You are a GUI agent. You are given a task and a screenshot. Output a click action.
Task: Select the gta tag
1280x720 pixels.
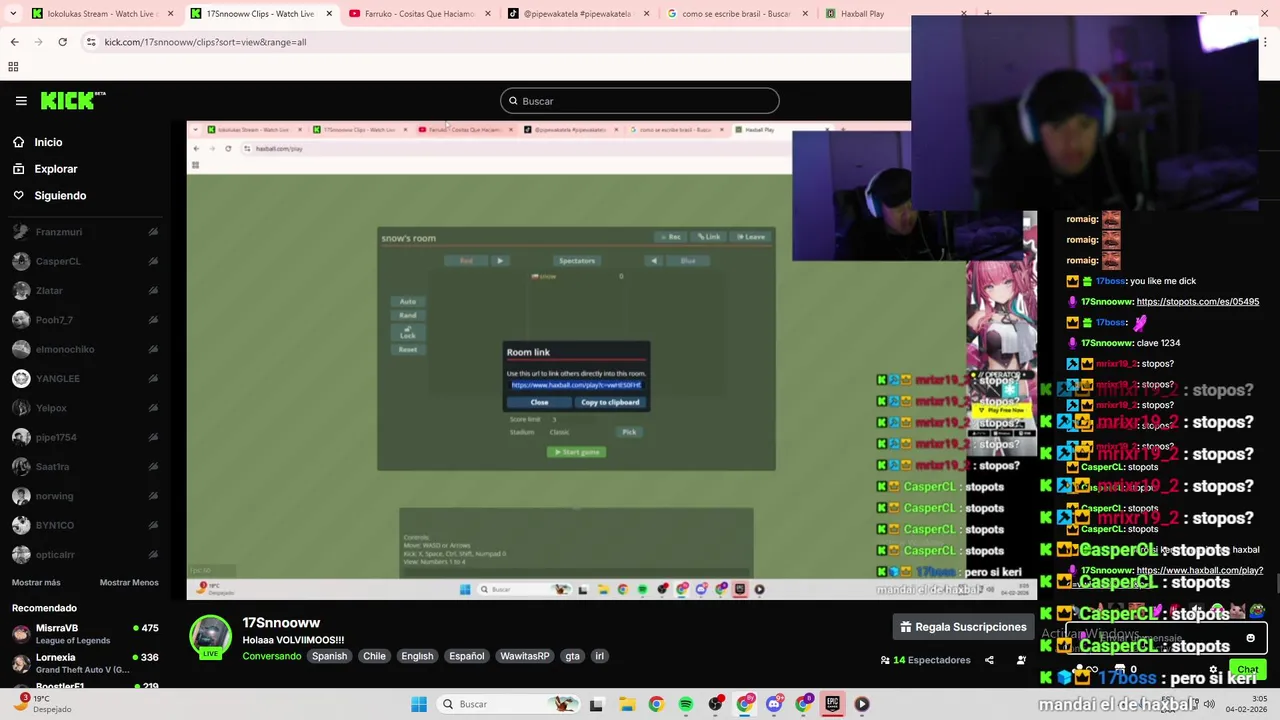(x=572, y=656)
